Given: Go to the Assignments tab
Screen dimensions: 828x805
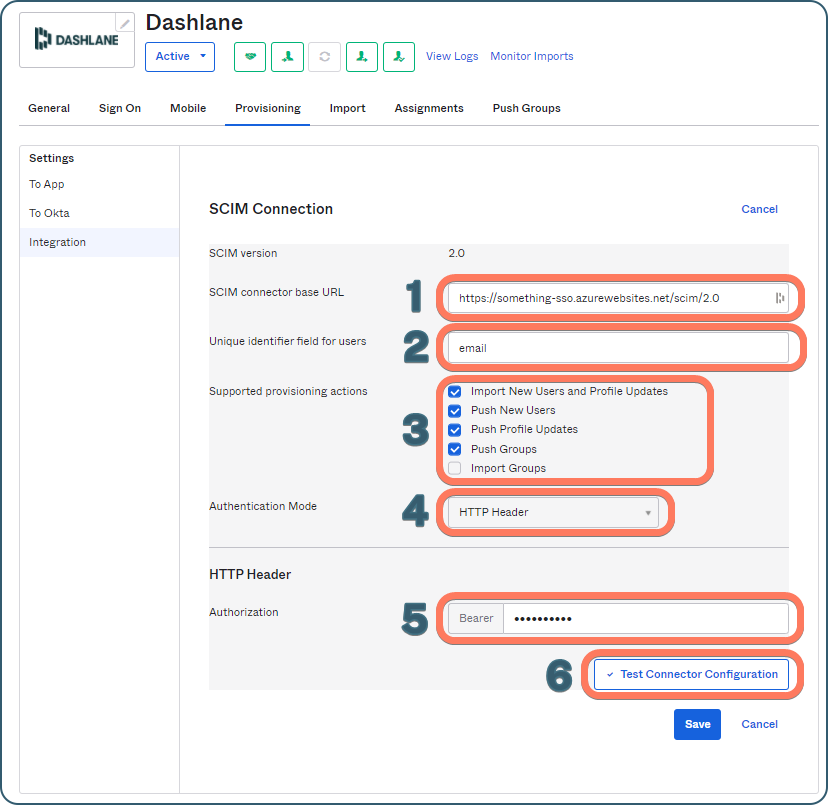Looking at the screenshot, I should point(429,108).
